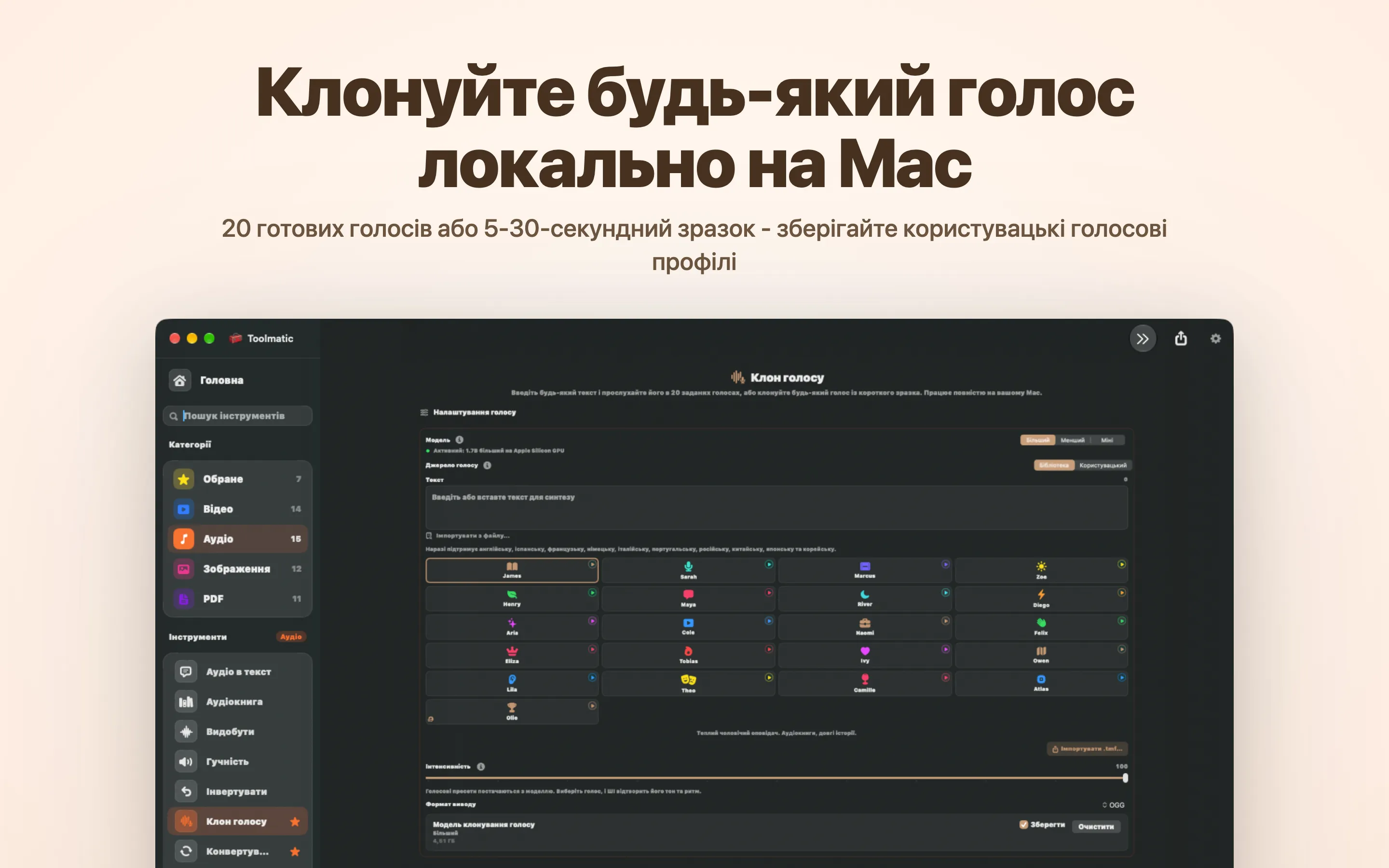Choose the Менший model size
This screenshot has width=1389, height=868.
click(x=1072, y=440)
